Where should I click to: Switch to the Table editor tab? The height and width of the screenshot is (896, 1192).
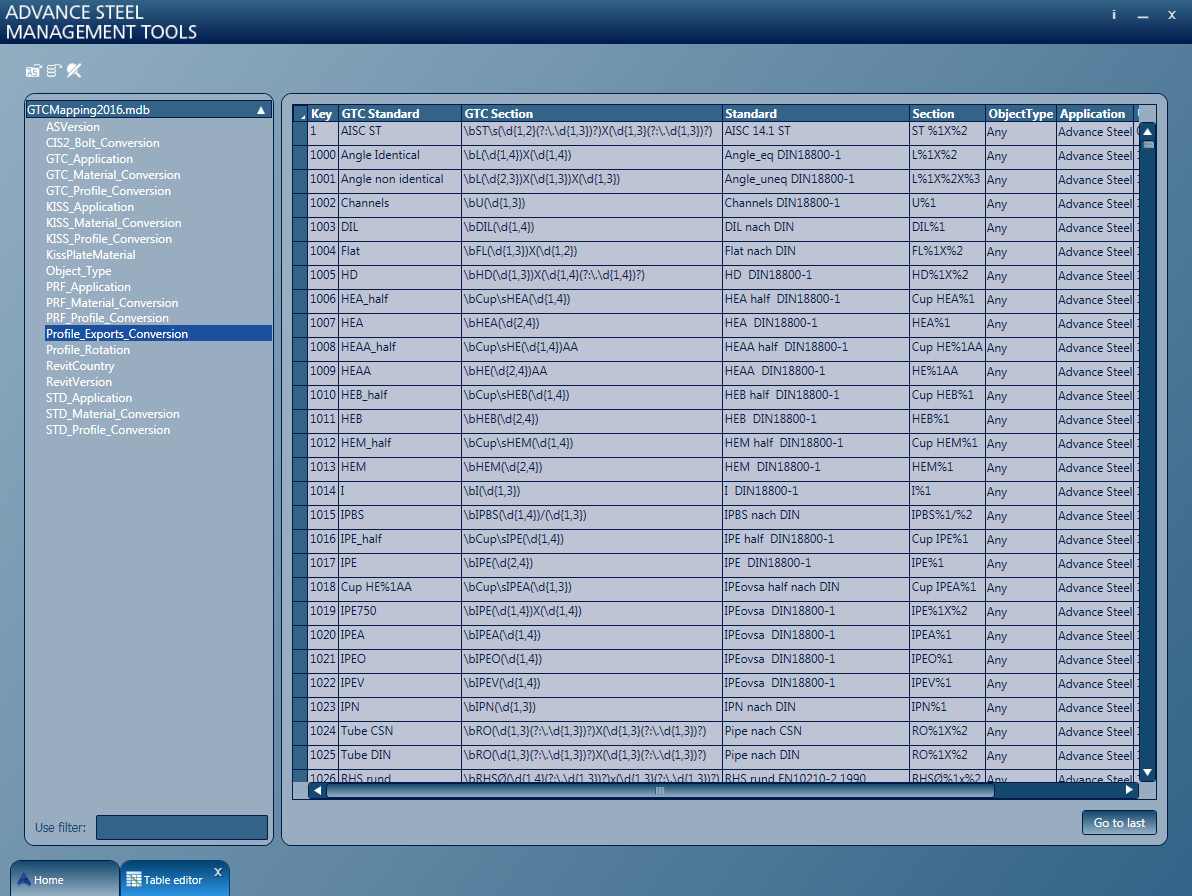174,879
